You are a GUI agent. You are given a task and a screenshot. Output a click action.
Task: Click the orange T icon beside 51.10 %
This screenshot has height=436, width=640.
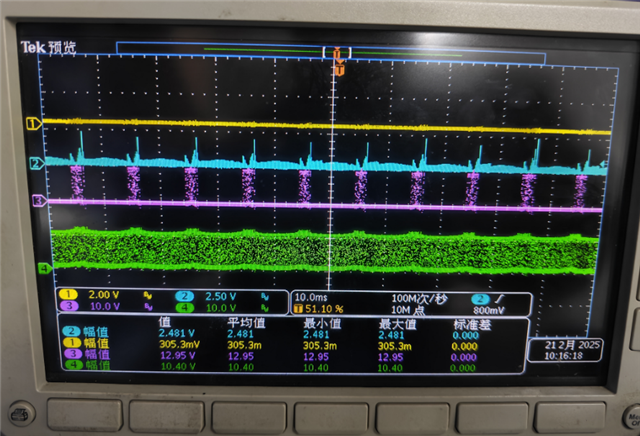coord(298,309)
